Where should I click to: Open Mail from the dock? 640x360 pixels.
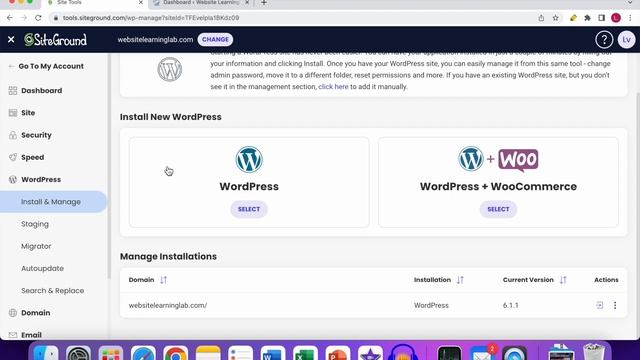click(482, 353)
